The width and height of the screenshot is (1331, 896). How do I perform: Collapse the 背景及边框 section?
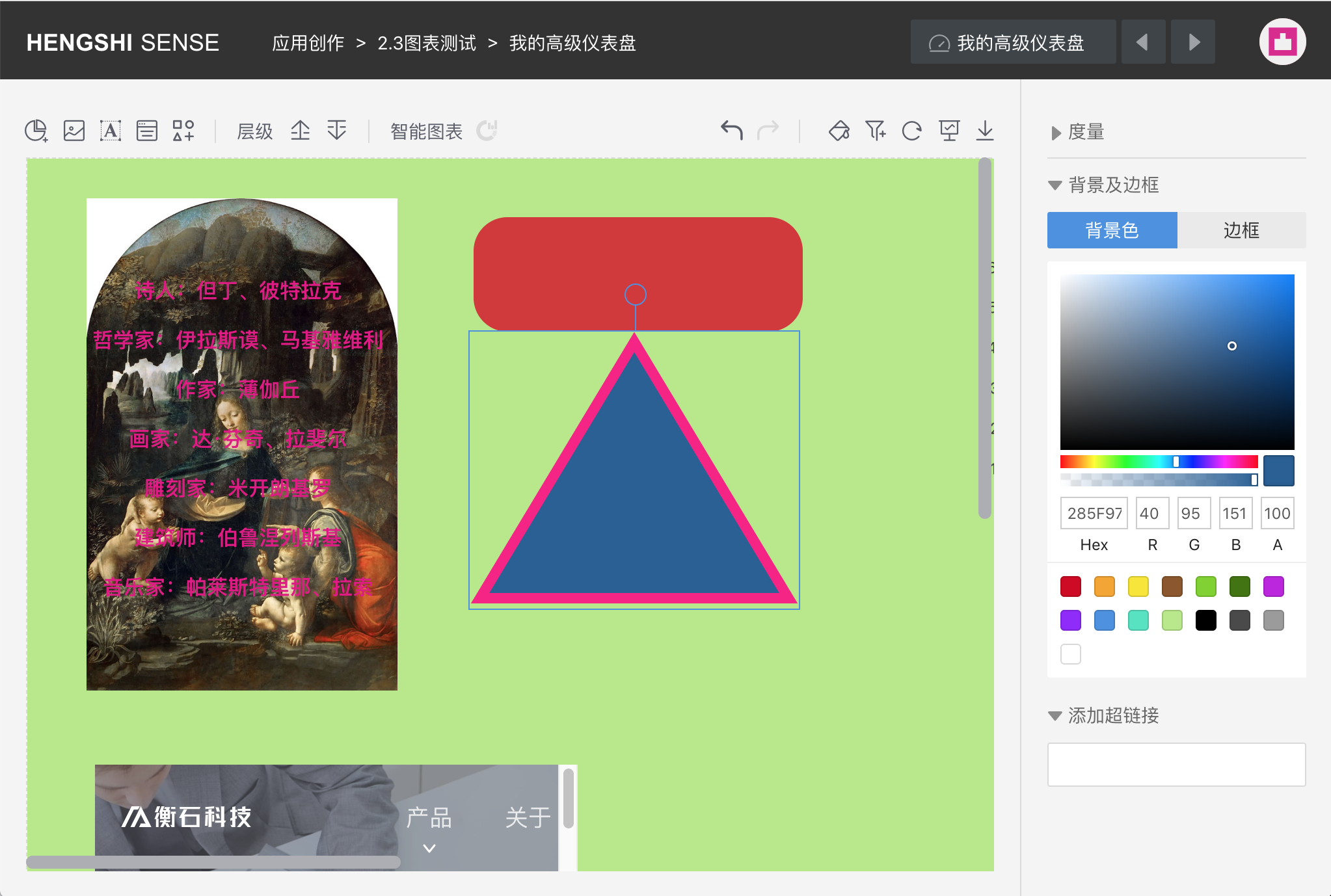tap(1104, 185)
